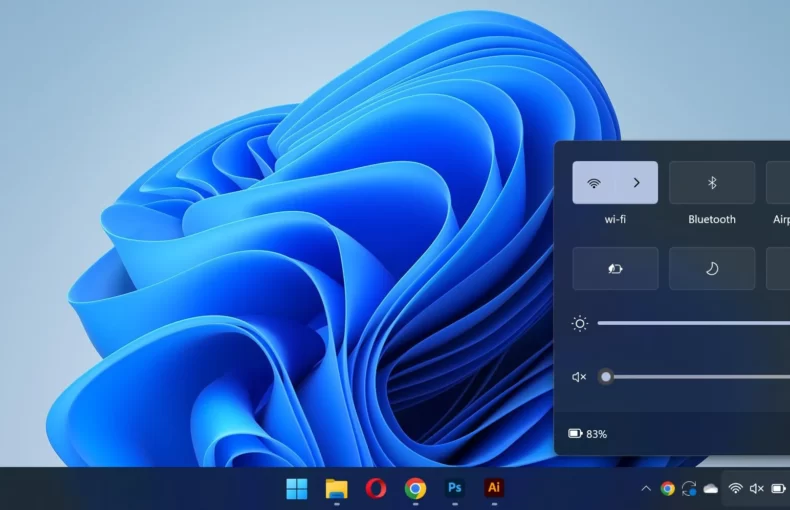Switch to Photoshop on the taskbar
Image resolution: width=790 pixels, height=510 pixels.
click(454, 488)
